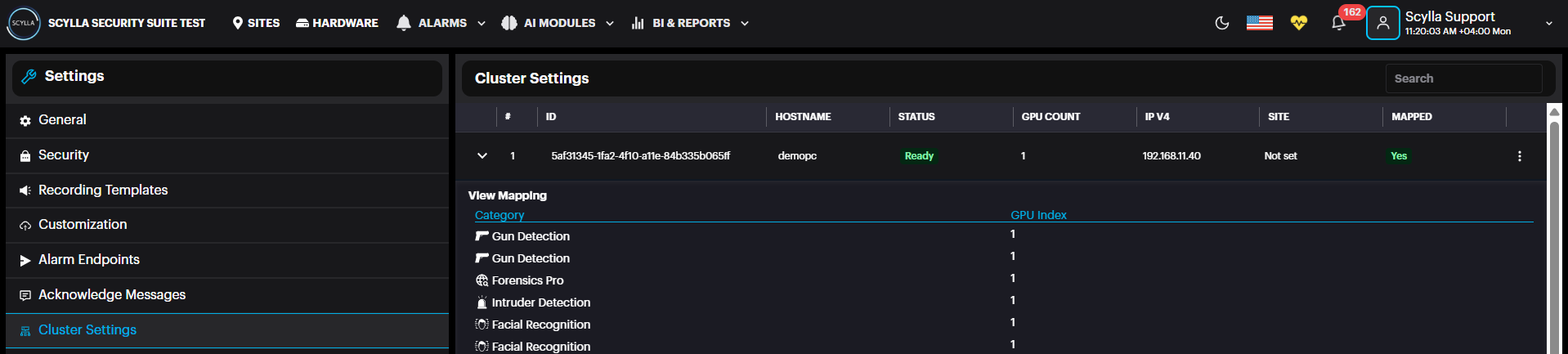Click the GPU Index column header
Image resolution: width=1568 pixels, height=354 pixels.
click(x=1038, y=215)
